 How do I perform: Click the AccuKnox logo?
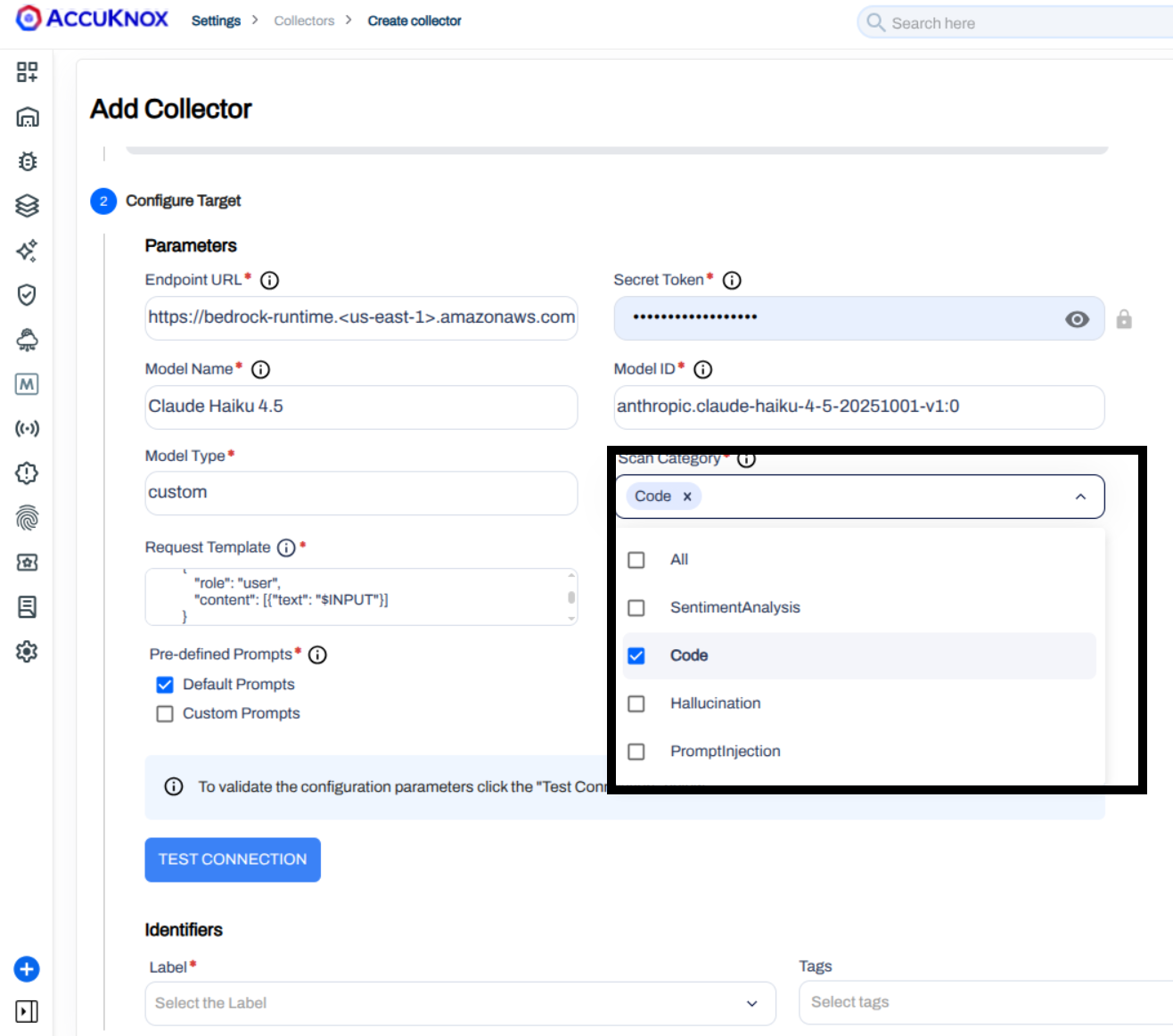click(x=92, y=19)
